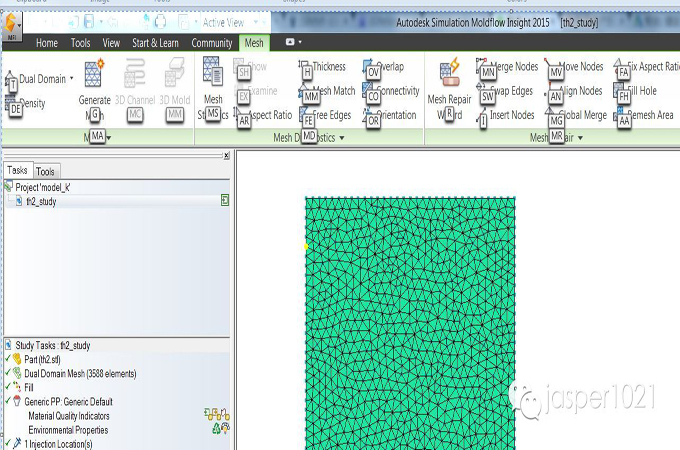Select Part (th2.stl) task
This screenshot has height=450, width=680.
pyautogui.click(x=42, y=359)
